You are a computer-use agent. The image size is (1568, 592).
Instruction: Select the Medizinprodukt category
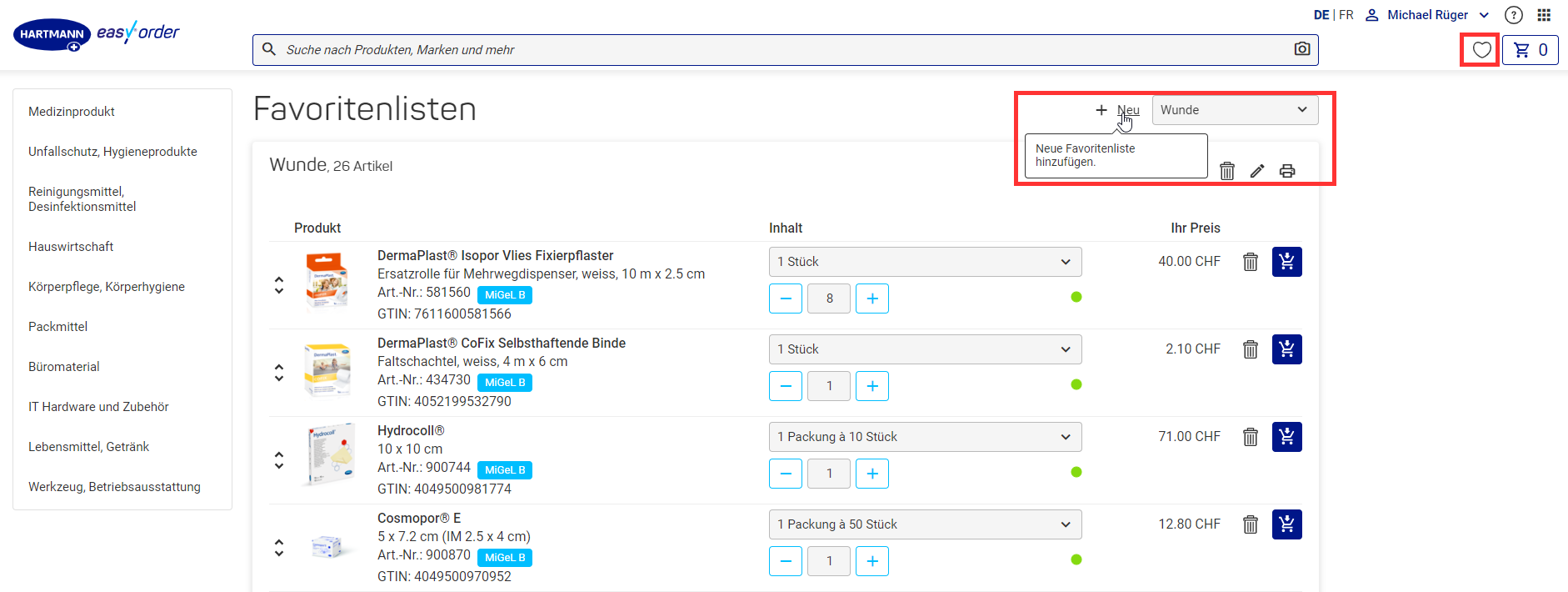click(72, 112)
